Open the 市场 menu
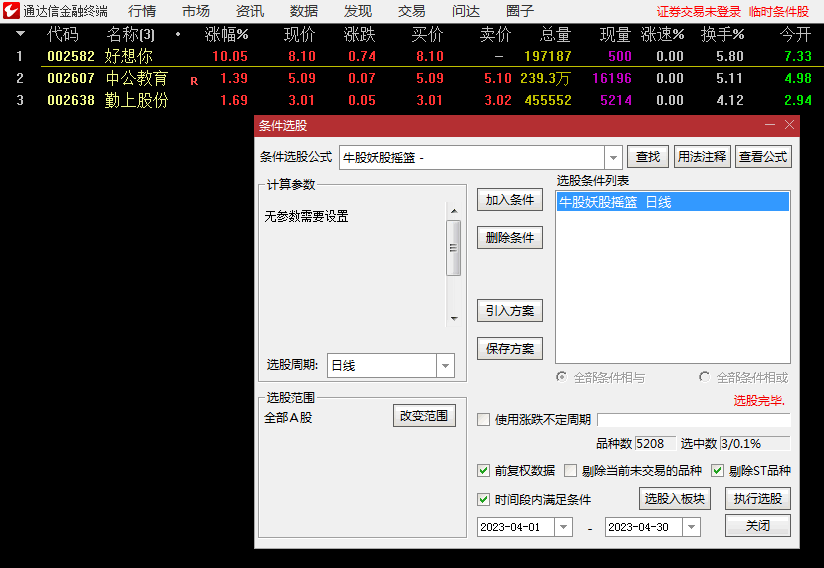824x568 pixels. pos(196,11)
